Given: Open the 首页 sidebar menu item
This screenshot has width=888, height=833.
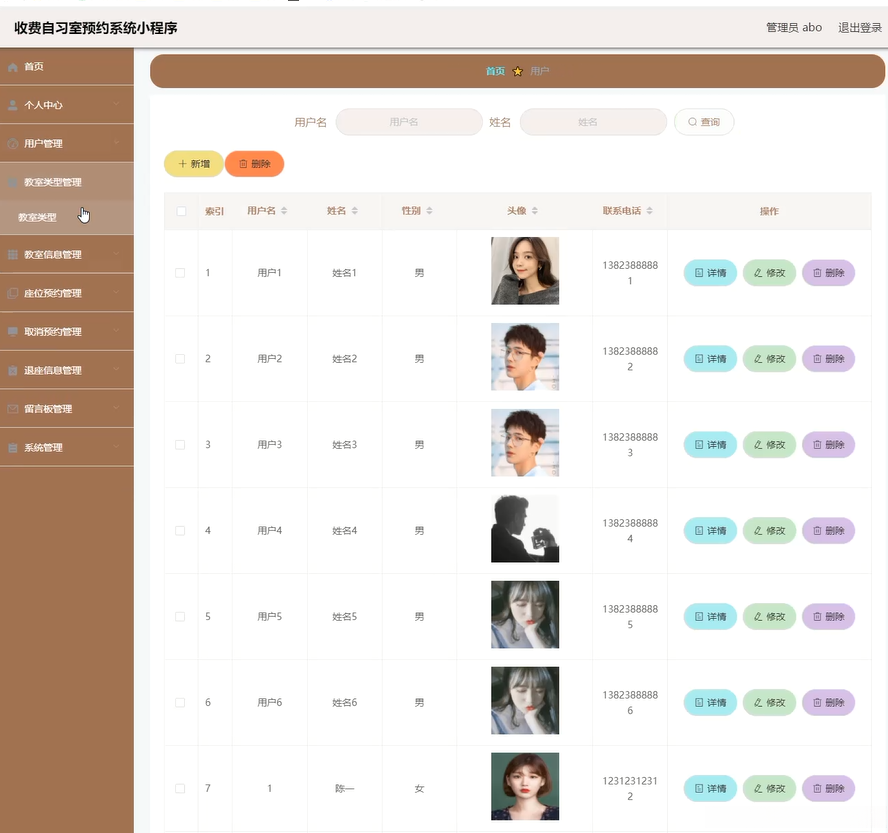Looking at the screenshot, I should pyautogui.click(x=67, y=67).
